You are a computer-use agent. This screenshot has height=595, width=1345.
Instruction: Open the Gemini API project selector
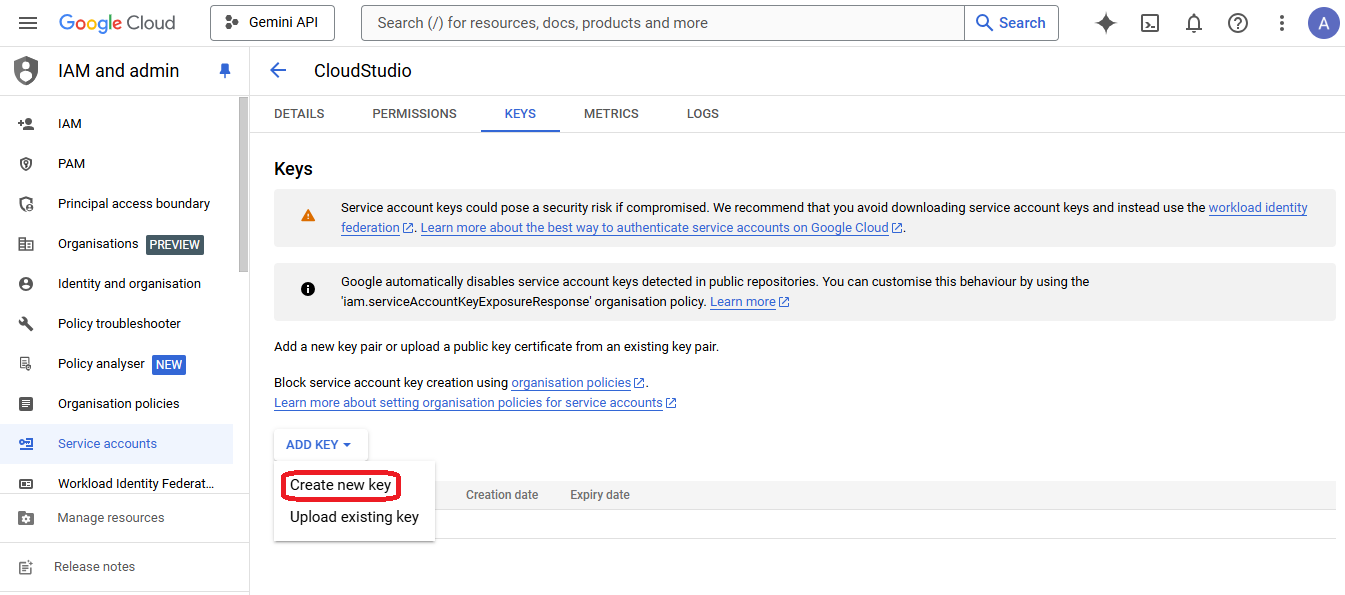coord(272,23)
